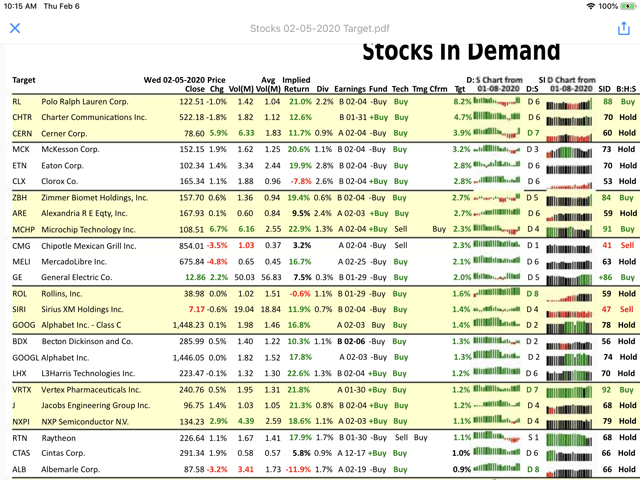Click the Sell rating for CMG B:H:S
Viewport: 640px width, 480px height.
pyautogui.click(x=627, y=245)
